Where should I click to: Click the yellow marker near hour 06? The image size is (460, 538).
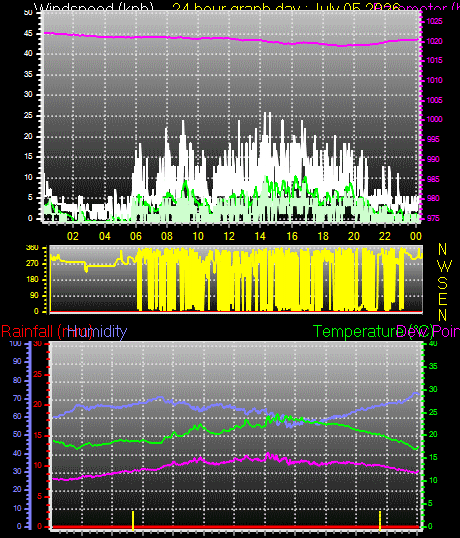click(133, 521)
